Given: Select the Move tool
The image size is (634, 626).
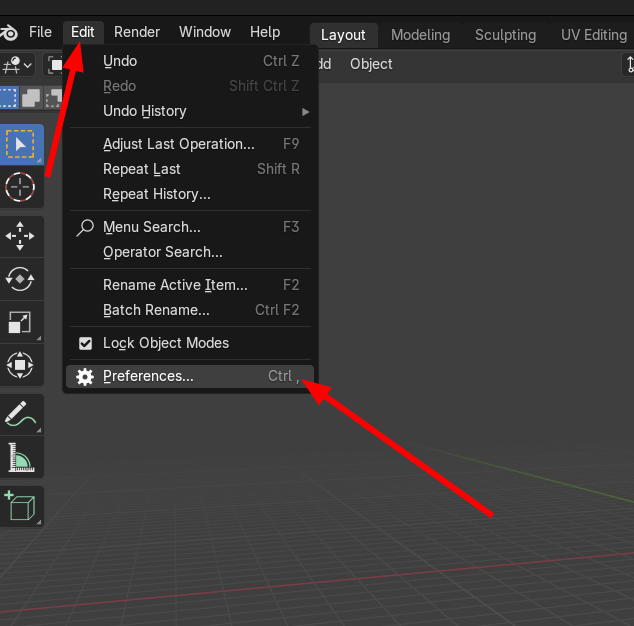Looking at the screenshot, I should [20, 236].
